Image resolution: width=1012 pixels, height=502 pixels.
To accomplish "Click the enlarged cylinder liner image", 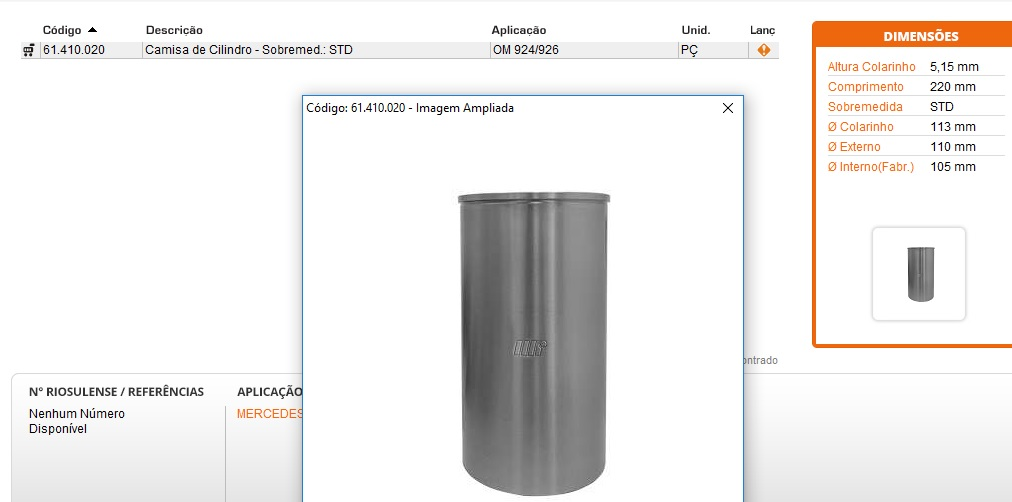I will coord(532,340).
